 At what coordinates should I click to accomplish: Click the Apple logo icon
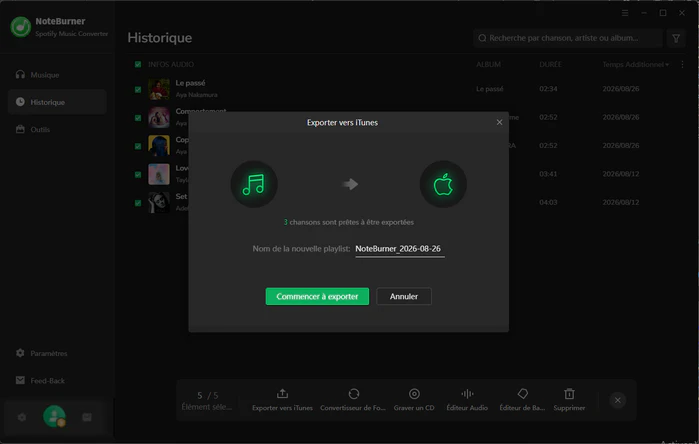(x=443, y=184)
